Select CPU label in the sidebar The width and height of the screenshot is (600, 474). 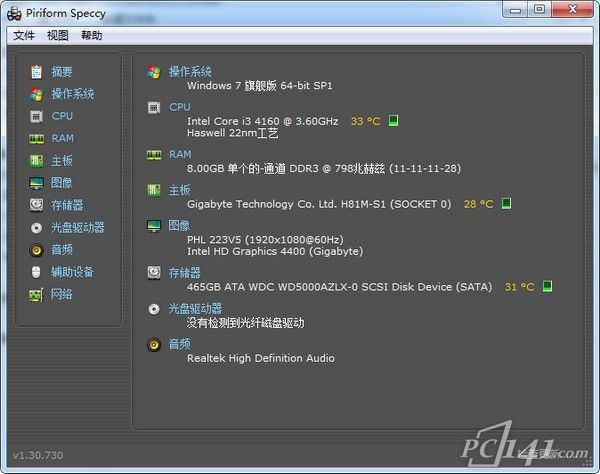(x=62, y=116)
